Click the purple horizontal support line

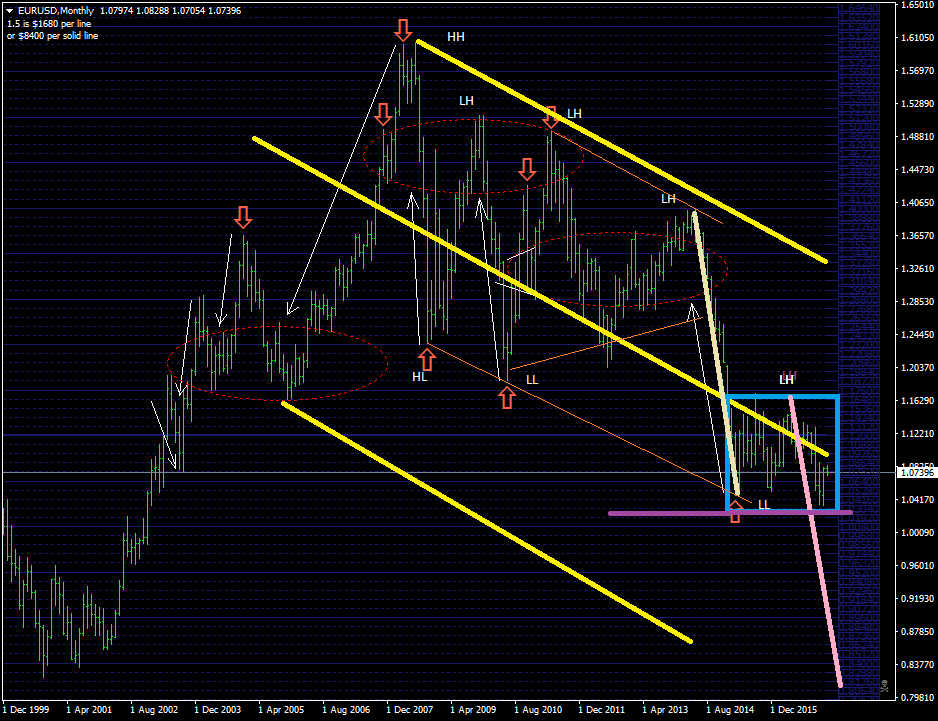point(670,513)
